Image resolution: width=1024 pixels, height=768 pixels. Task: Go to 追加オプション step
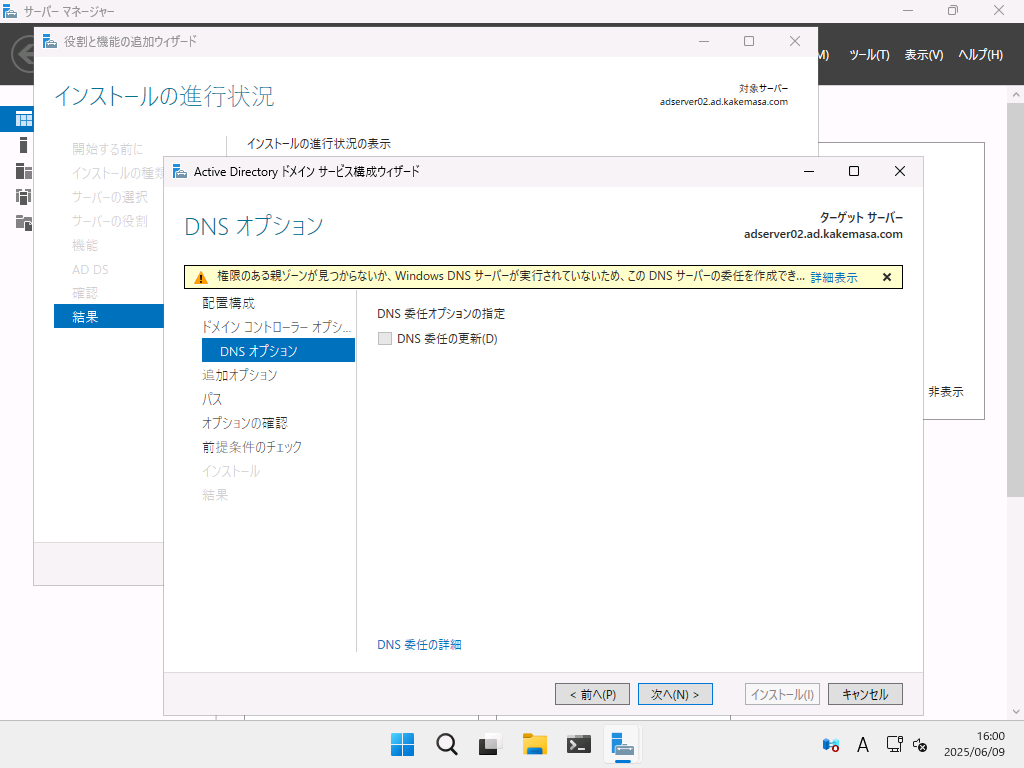(240, 375)
